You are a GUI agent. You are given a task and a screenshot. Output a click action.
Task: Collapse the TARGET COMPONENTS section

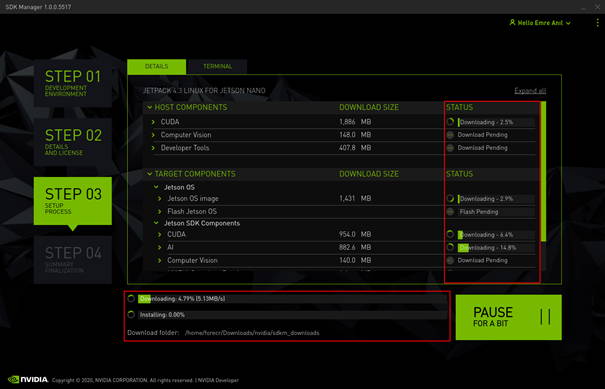(x=149, y=174)
